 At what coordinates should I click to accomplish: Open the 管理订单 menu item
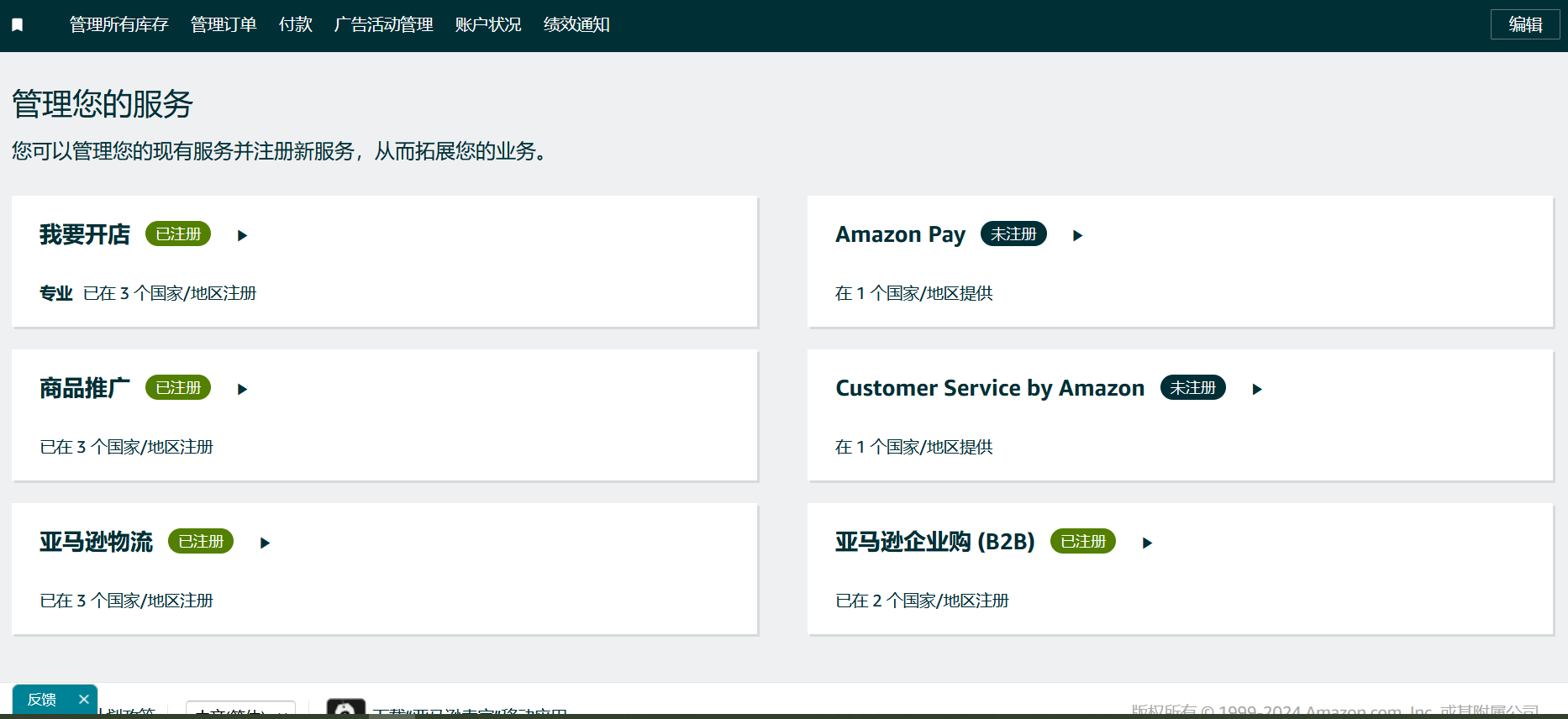pos(224,25)
